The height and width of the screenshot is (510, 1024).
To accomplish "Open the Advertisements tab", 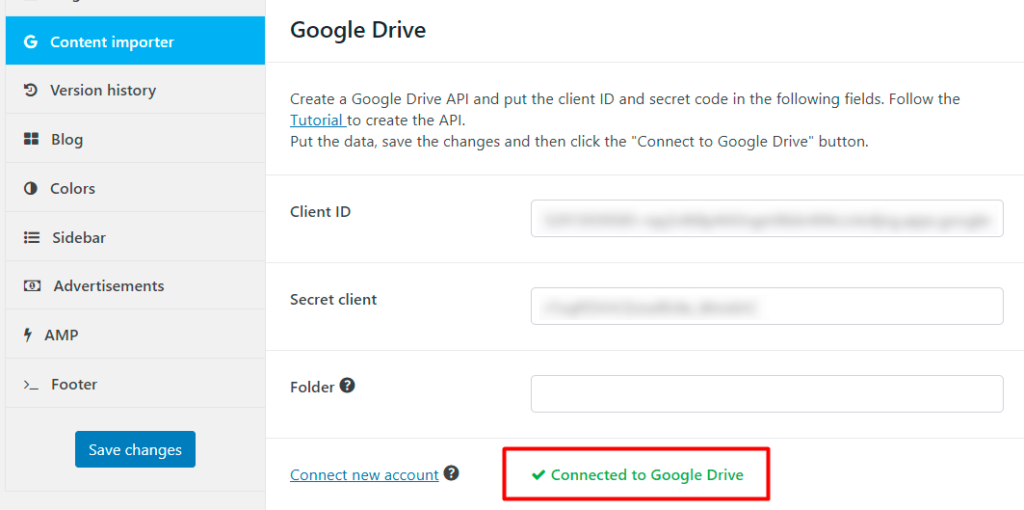I will 135,286.
